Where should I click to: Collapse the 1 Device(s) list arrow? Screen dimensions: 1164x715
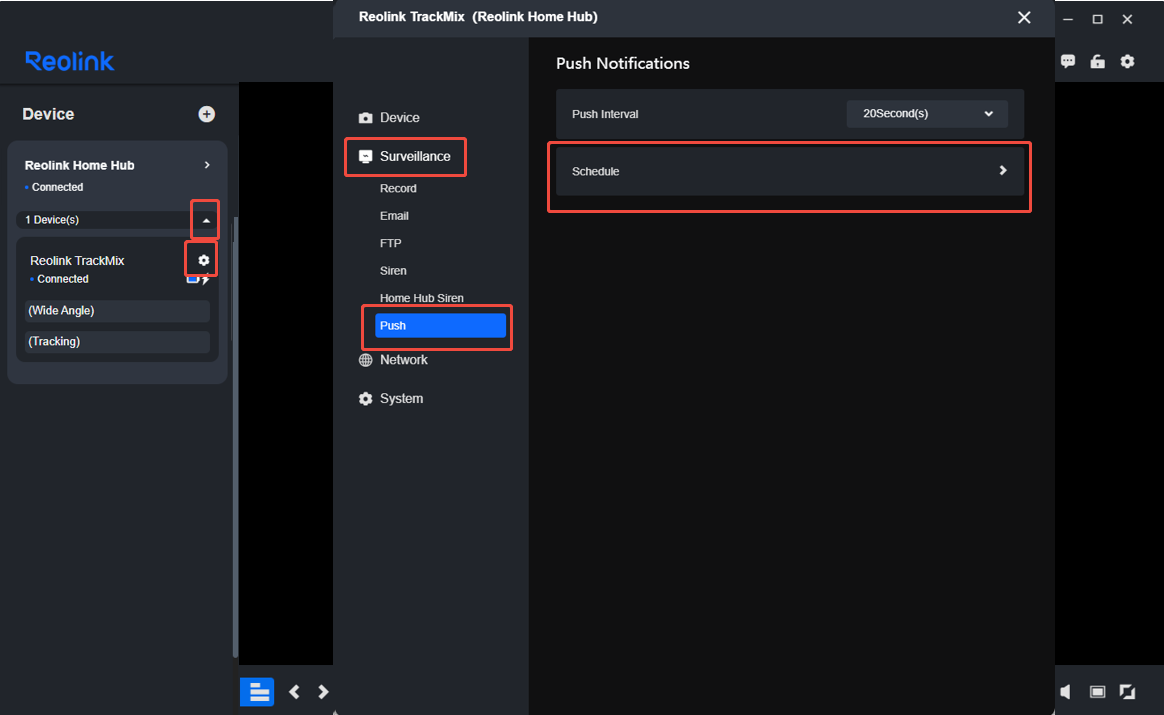[x=206, y=221]
